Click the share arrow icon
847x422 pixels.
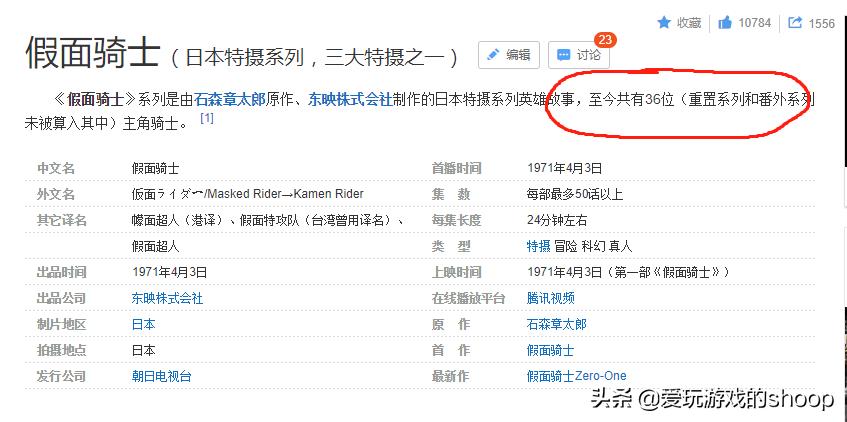(795, 22)
